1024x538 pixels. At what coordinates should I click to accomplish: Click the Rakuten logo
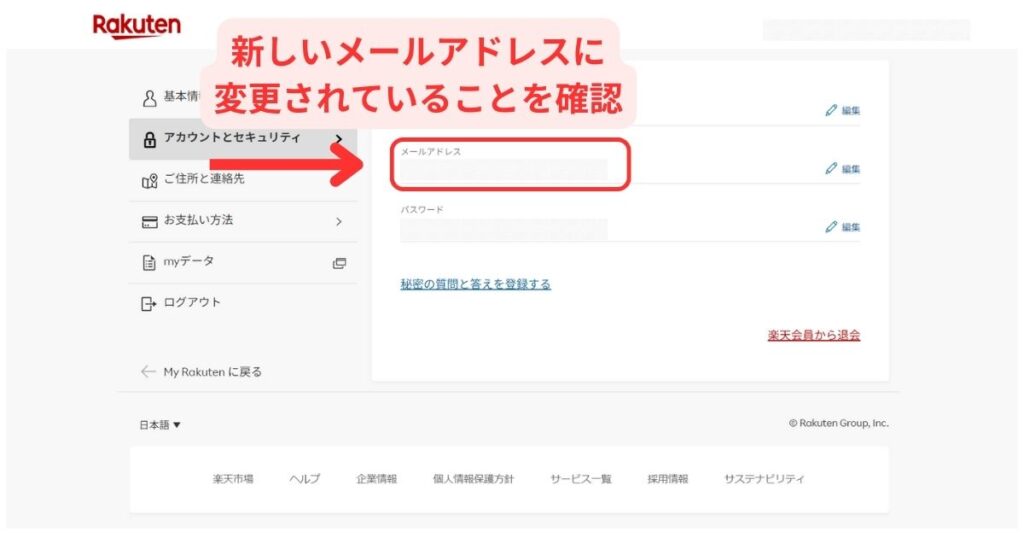tap(136, 26)
